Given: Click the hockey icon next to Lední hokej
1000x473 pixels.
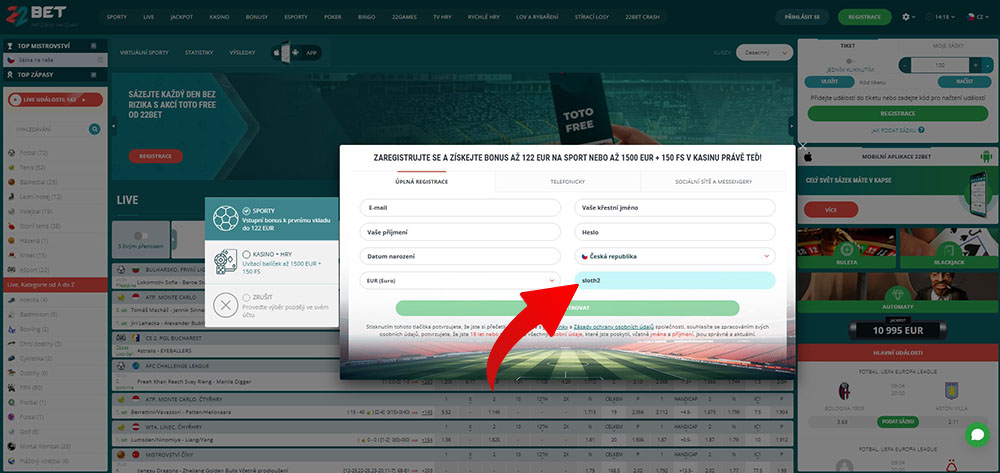Looking at the screenshot, I should 11,197.
